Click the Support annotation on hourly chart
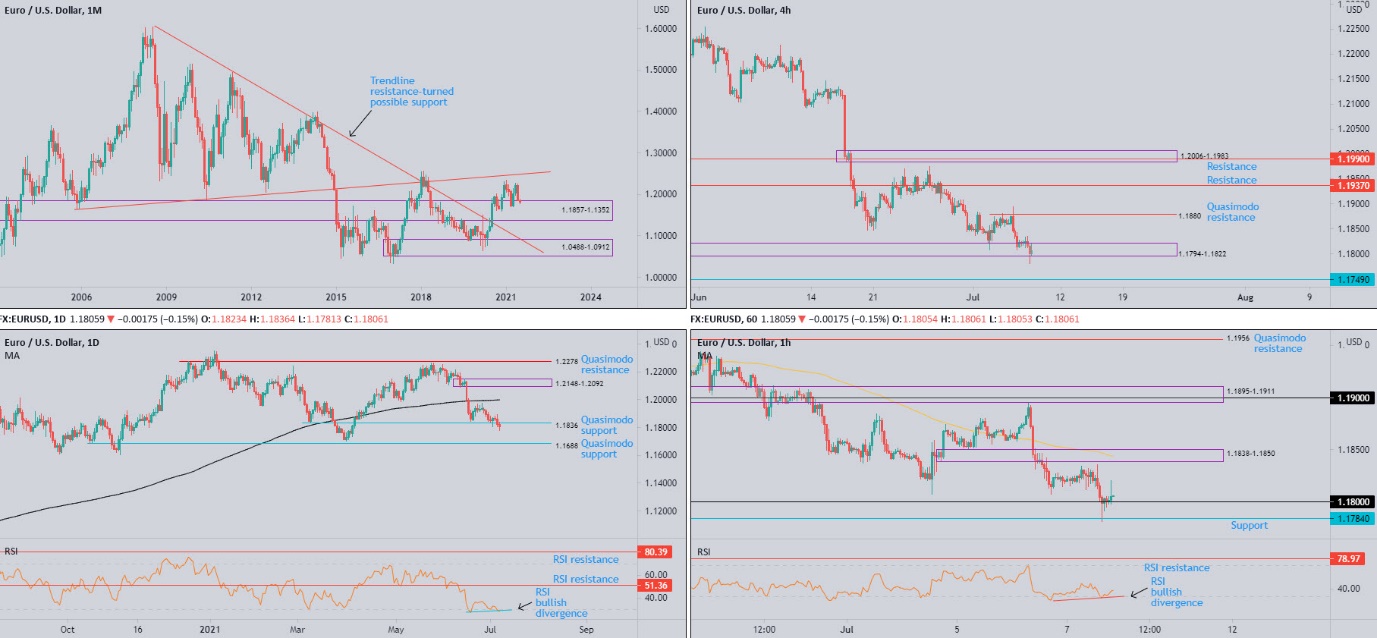Image resolution: width=1377 pixels, height=638 pixels. (1249, 526)
